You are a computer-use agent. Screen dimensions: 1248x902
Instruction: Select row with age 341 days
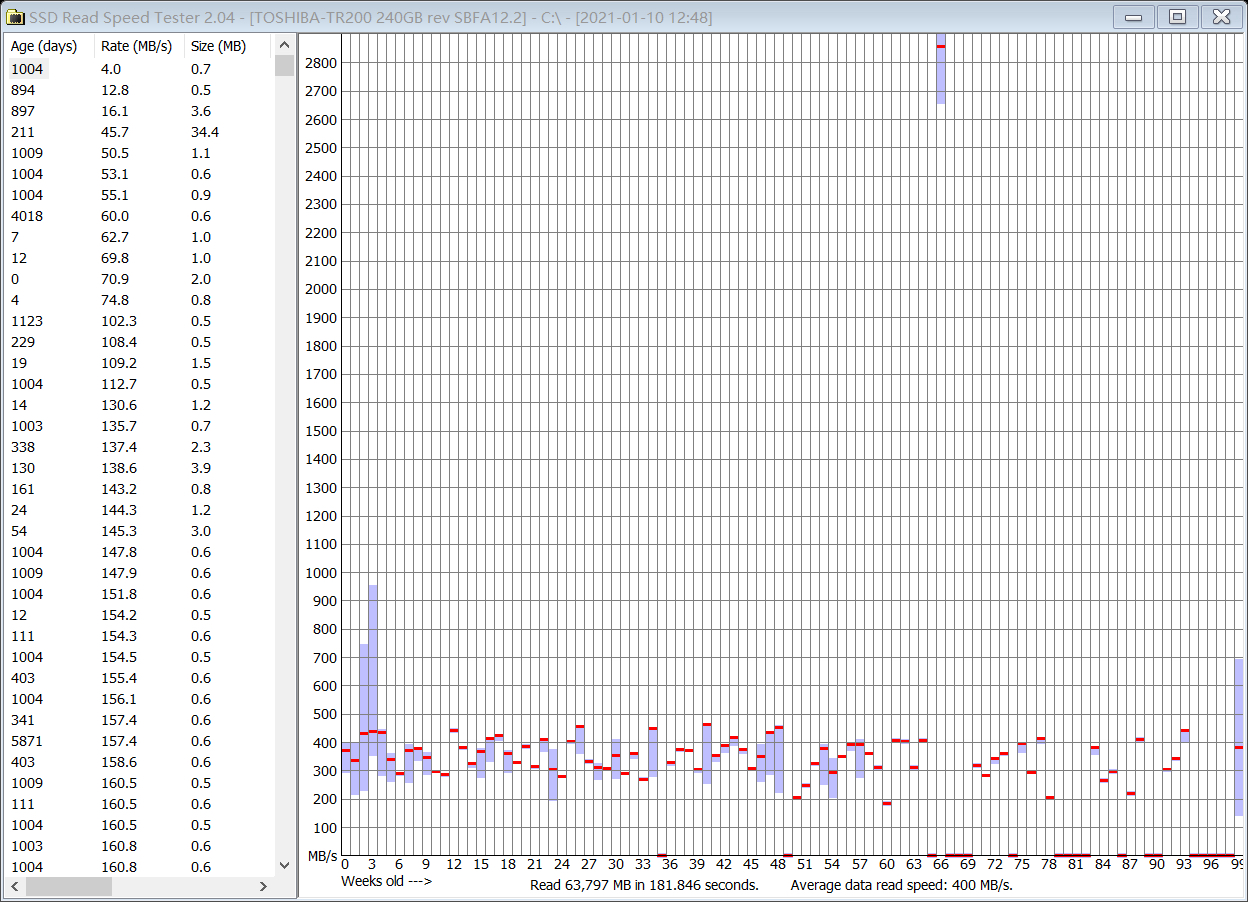click(x=140, y=720)
